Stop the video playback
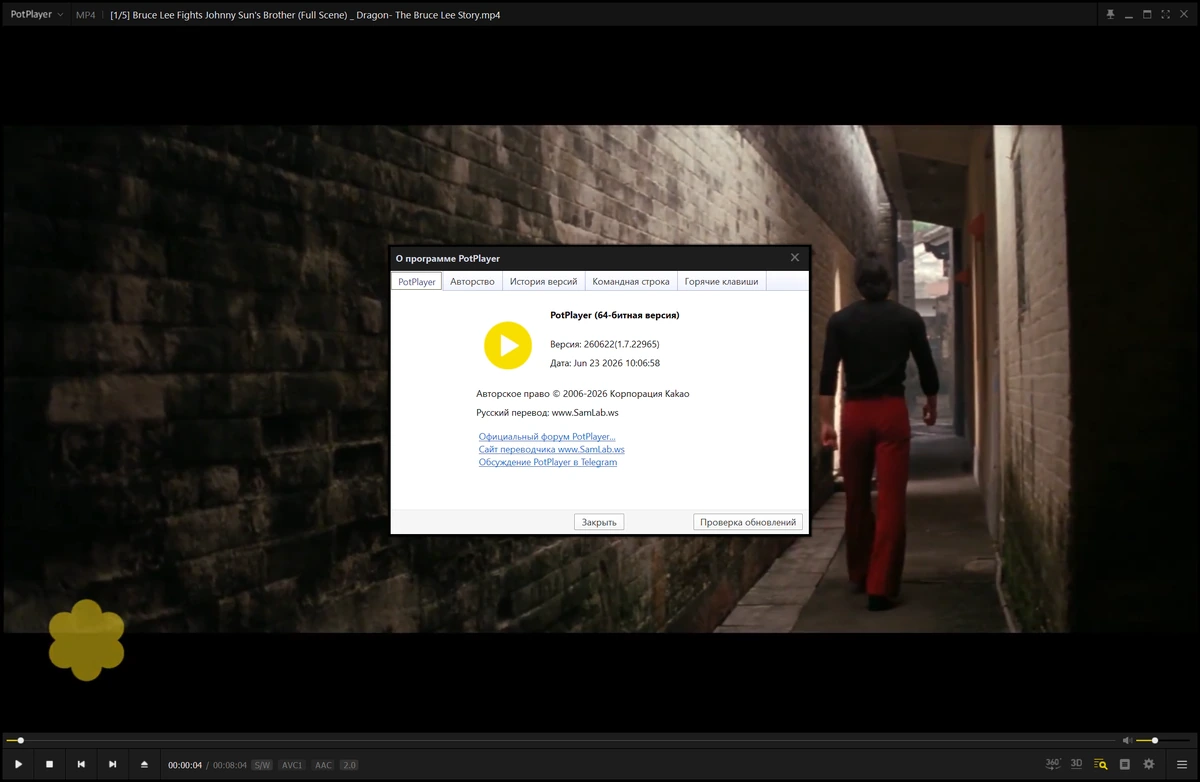The width and height of the screenshot is (1200, 782). [x=49, y=764]
